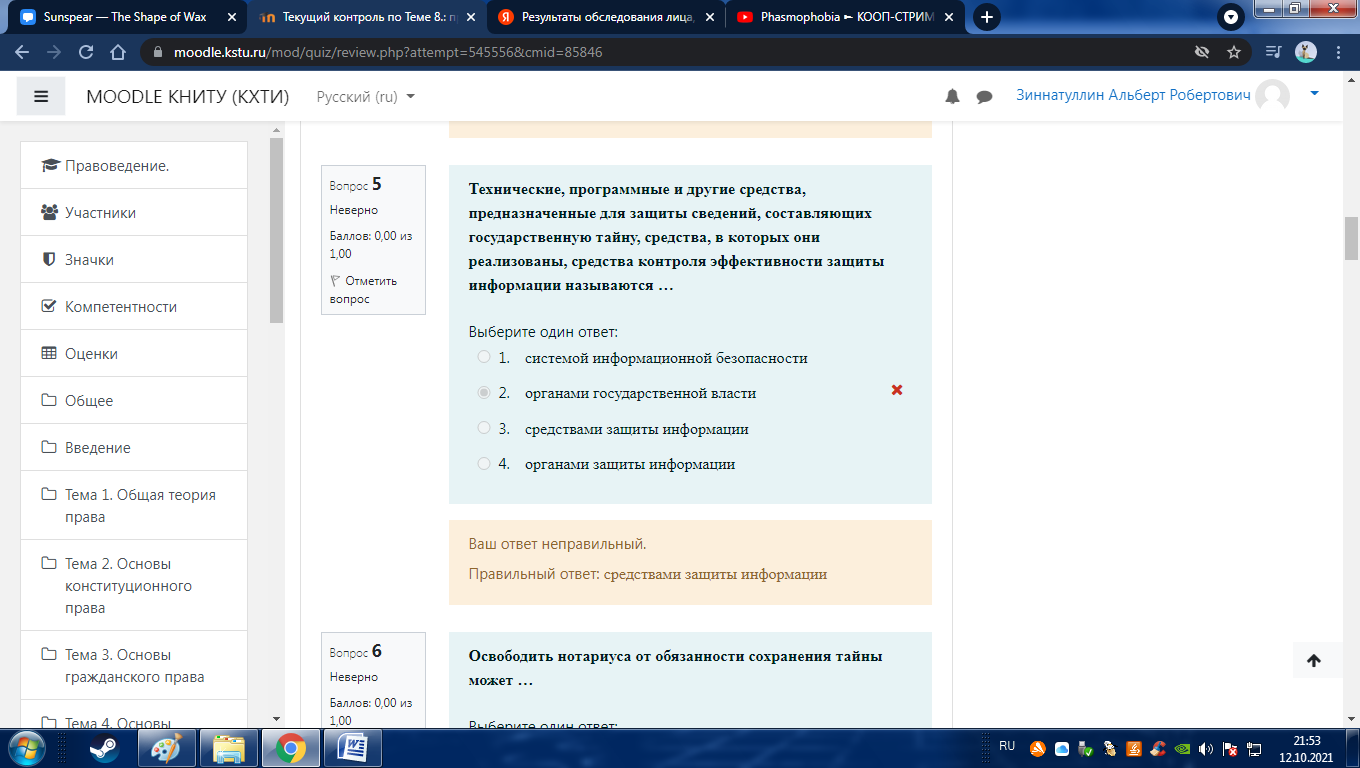Reload the current page
This screenshot has height=768, width=1360.
pyautogui.click(x=86, y=52)
